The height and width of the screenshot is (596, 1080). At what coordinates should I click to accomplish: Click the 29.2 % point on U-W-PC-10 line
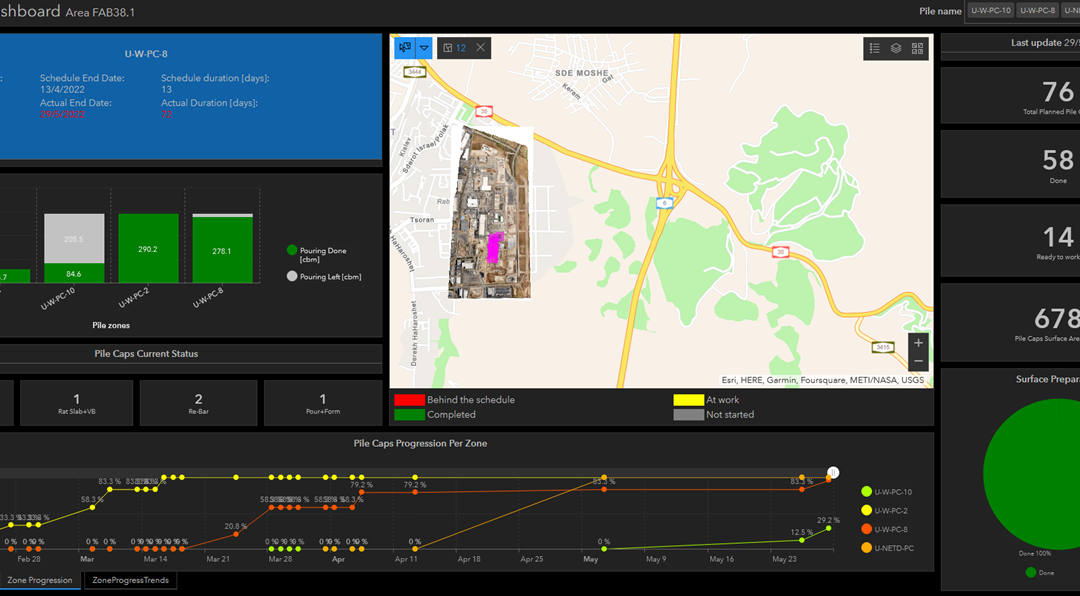[829, 528]
